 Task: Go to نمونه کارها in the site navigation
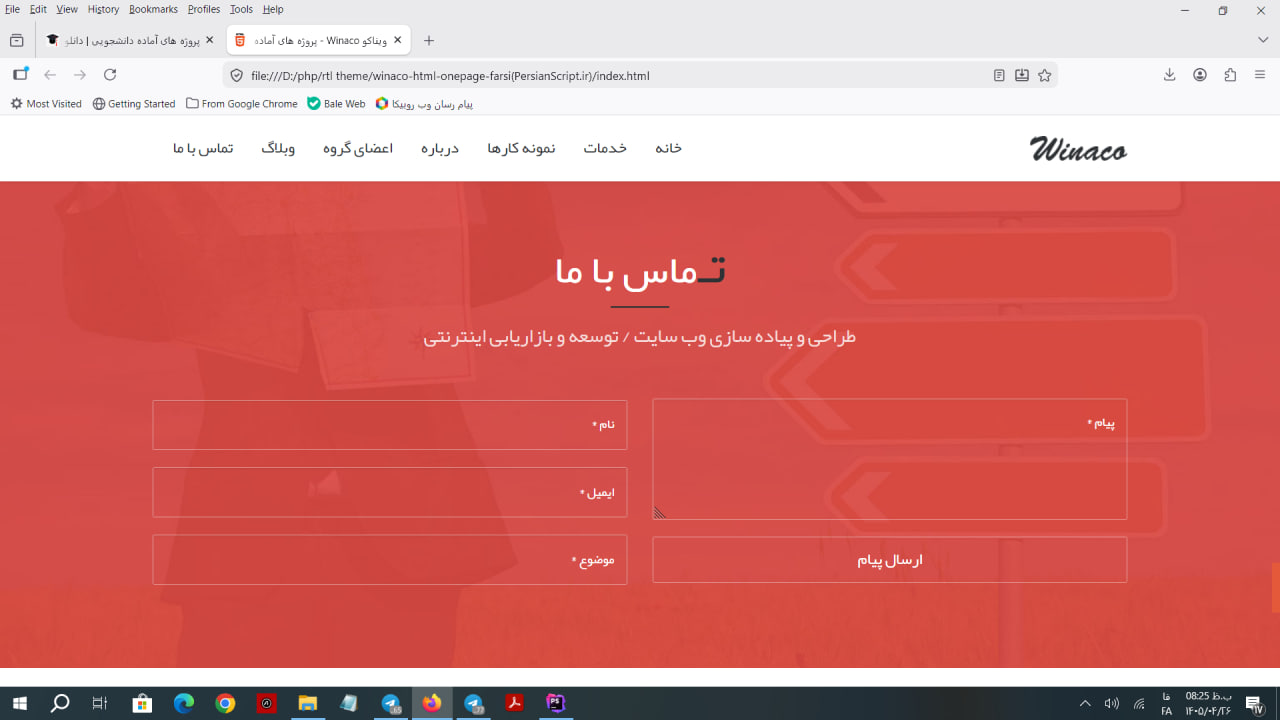(x=521, y=148)
